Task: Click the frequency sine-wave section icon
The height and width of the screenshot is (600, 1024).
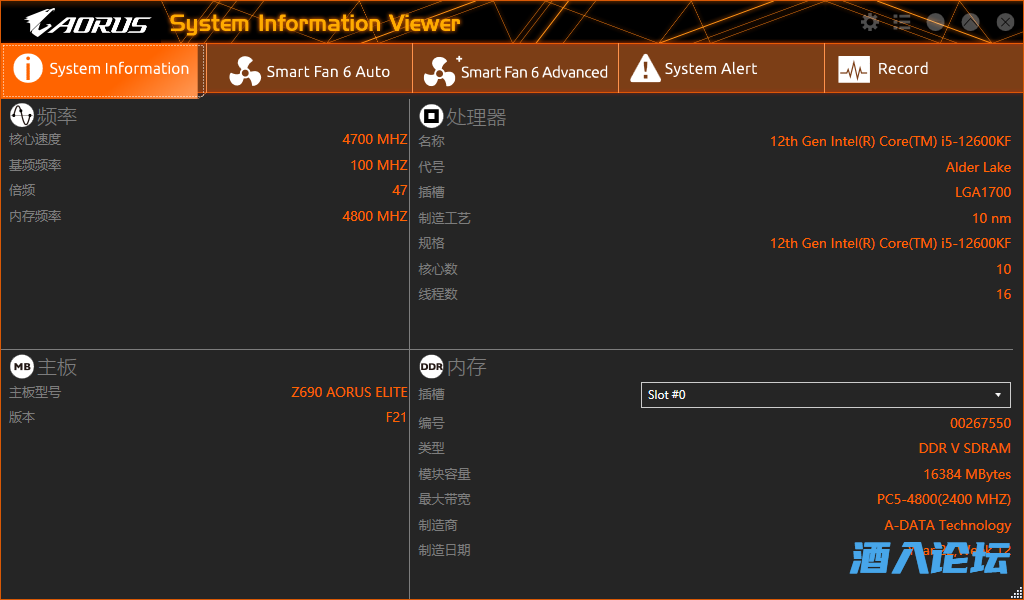Action: coord(22,116)
